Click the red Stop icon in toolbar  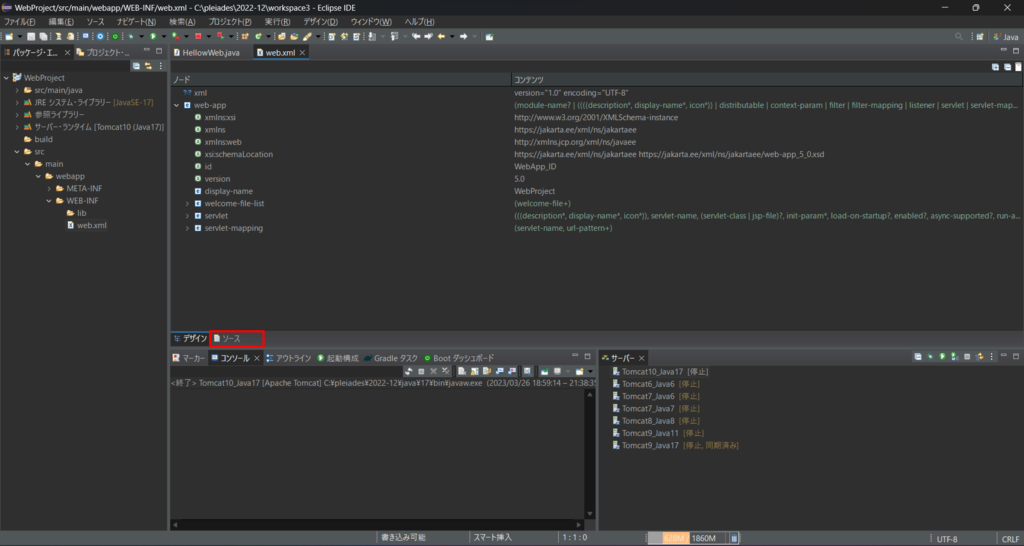tap(198, 37)
